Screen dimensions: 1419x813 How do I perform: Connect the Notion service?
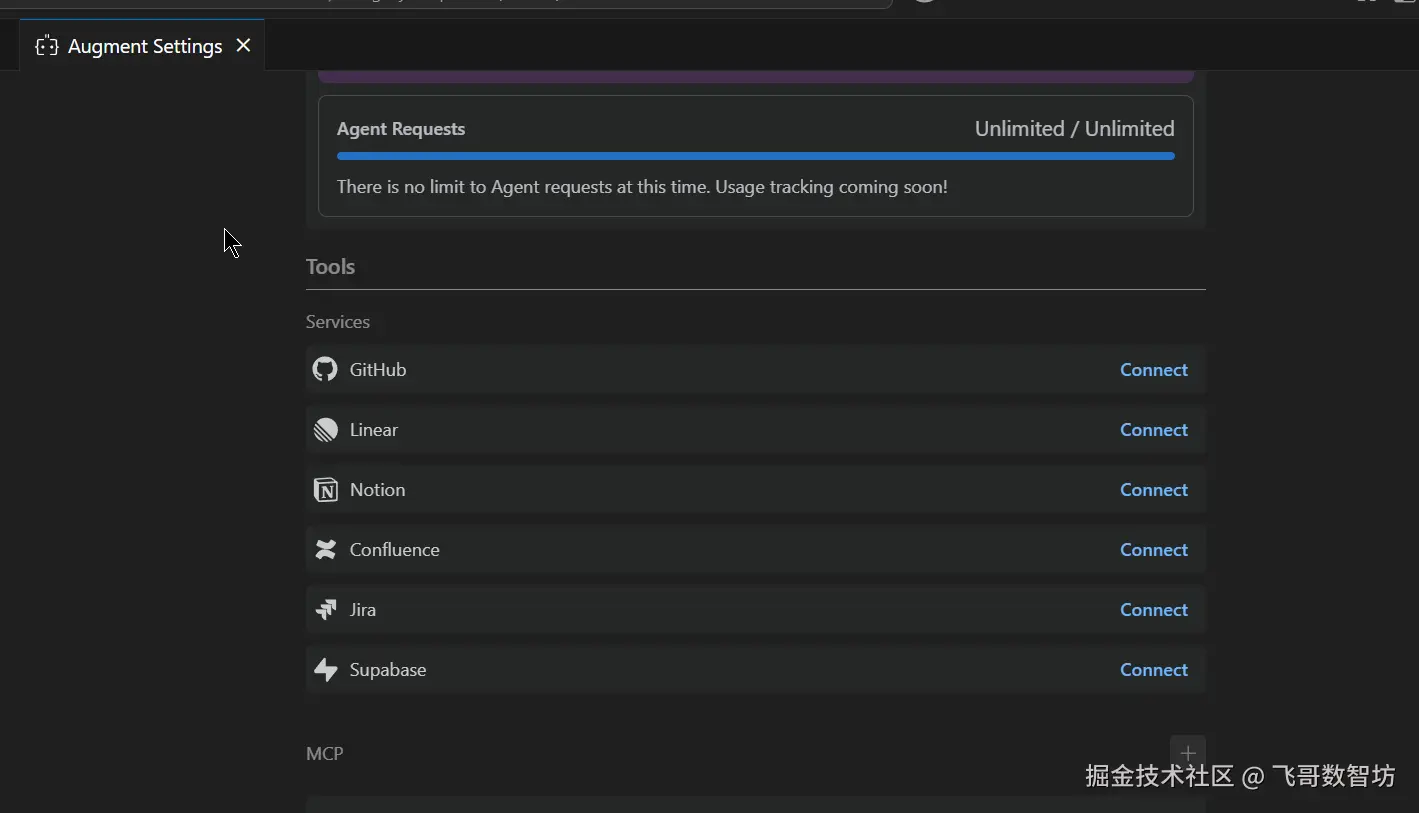1154,490
